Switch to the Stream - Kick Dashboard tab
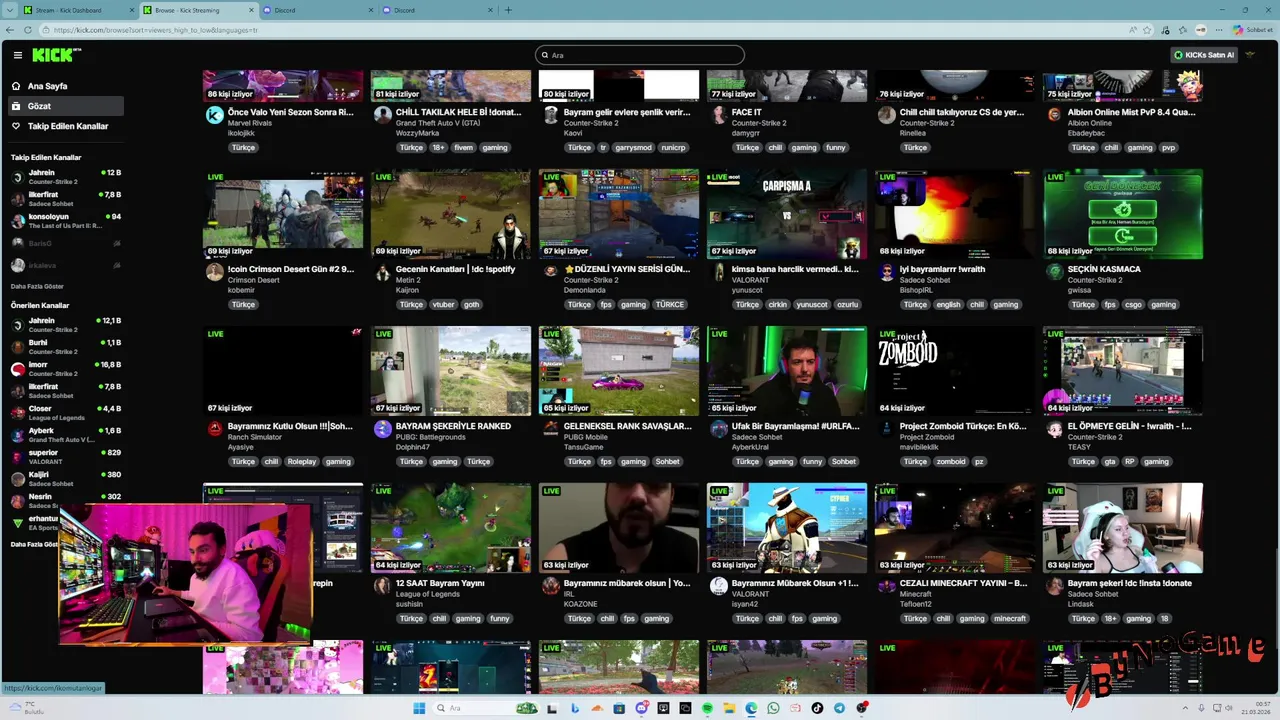The height and width of the screenshot is (720, 1280). point(78,10)
